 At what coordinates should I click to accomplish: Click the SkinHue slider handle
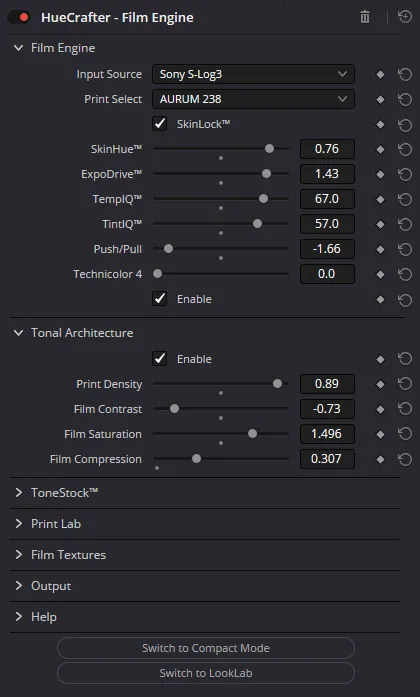[x=269, y=149]
